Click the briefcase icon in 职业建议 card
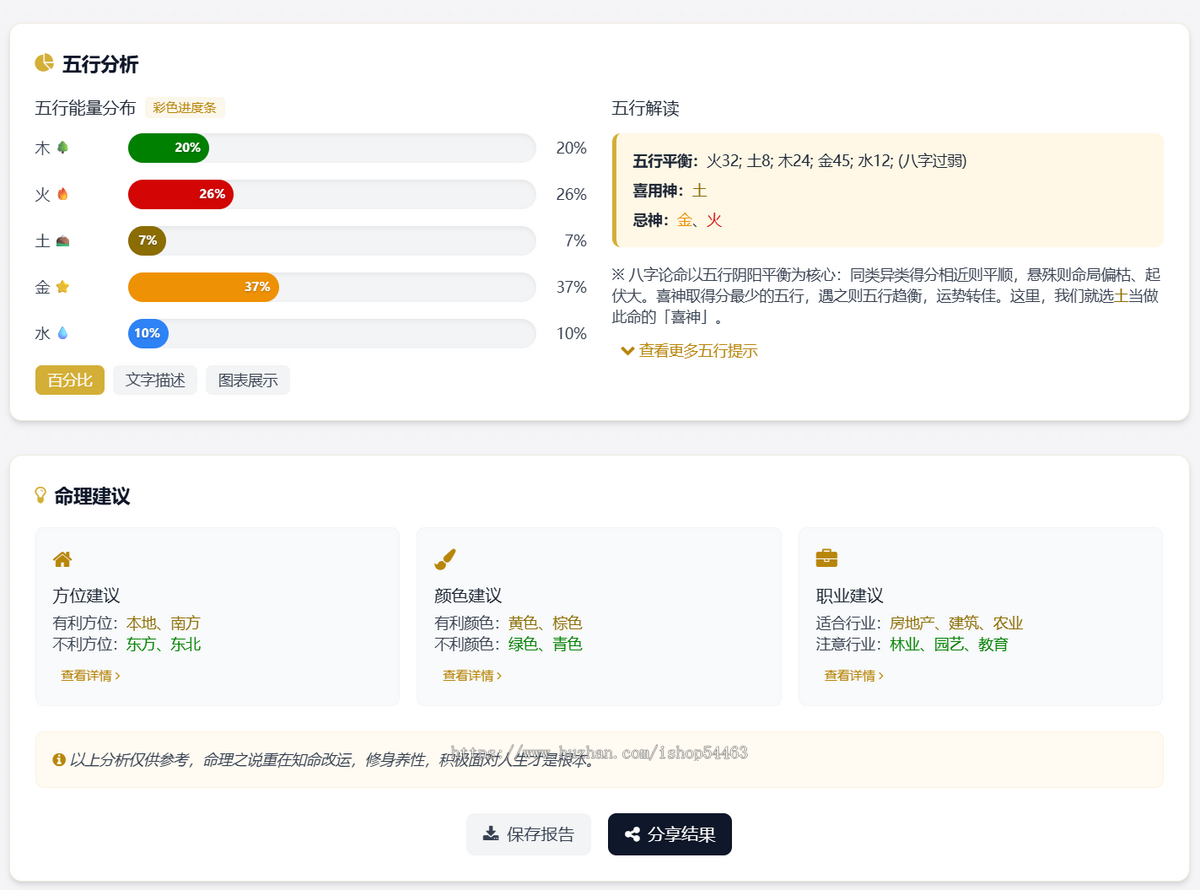The height and width of the screenshot is (890, 1200). 827,558
